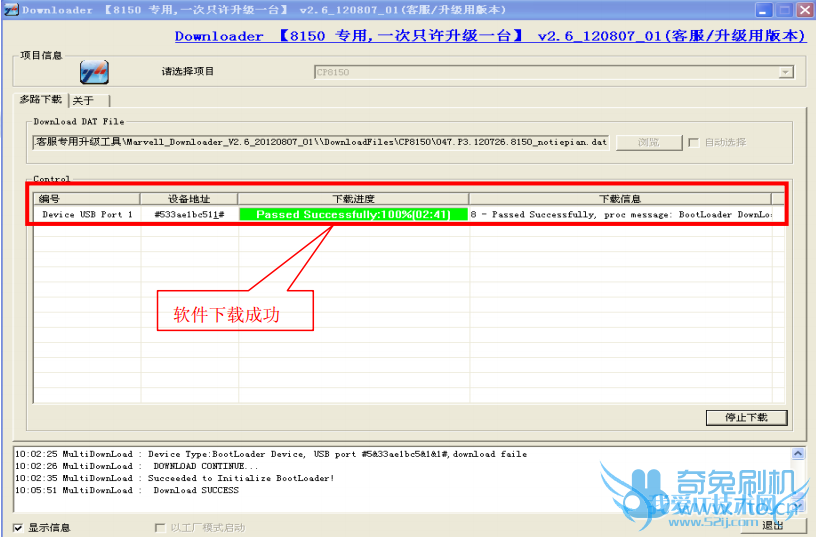The width and height of the screenshot is (816, 537).
Task: Click log line 'DOWNLOAD CONTINUE...'
Action: point(136,466)
